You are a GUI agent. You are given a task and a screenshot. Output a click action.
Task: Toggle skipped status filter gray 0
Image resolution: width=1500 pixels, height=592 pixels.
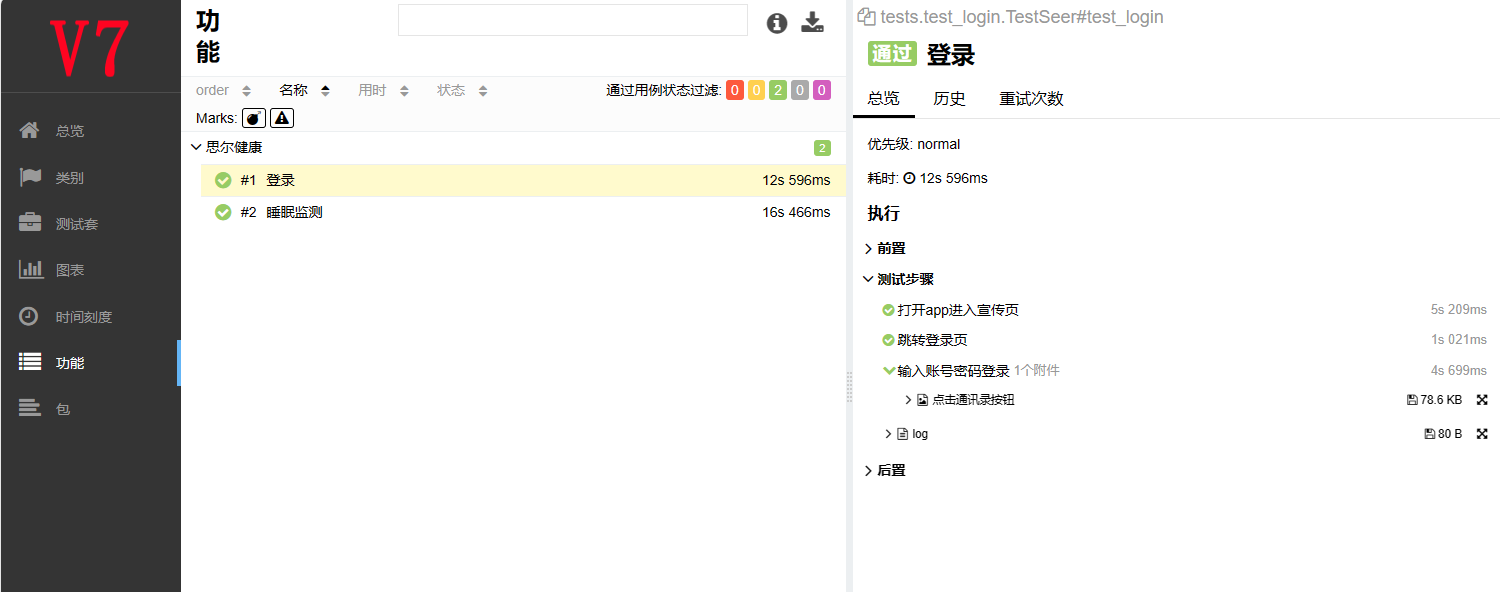coord(800,90)
